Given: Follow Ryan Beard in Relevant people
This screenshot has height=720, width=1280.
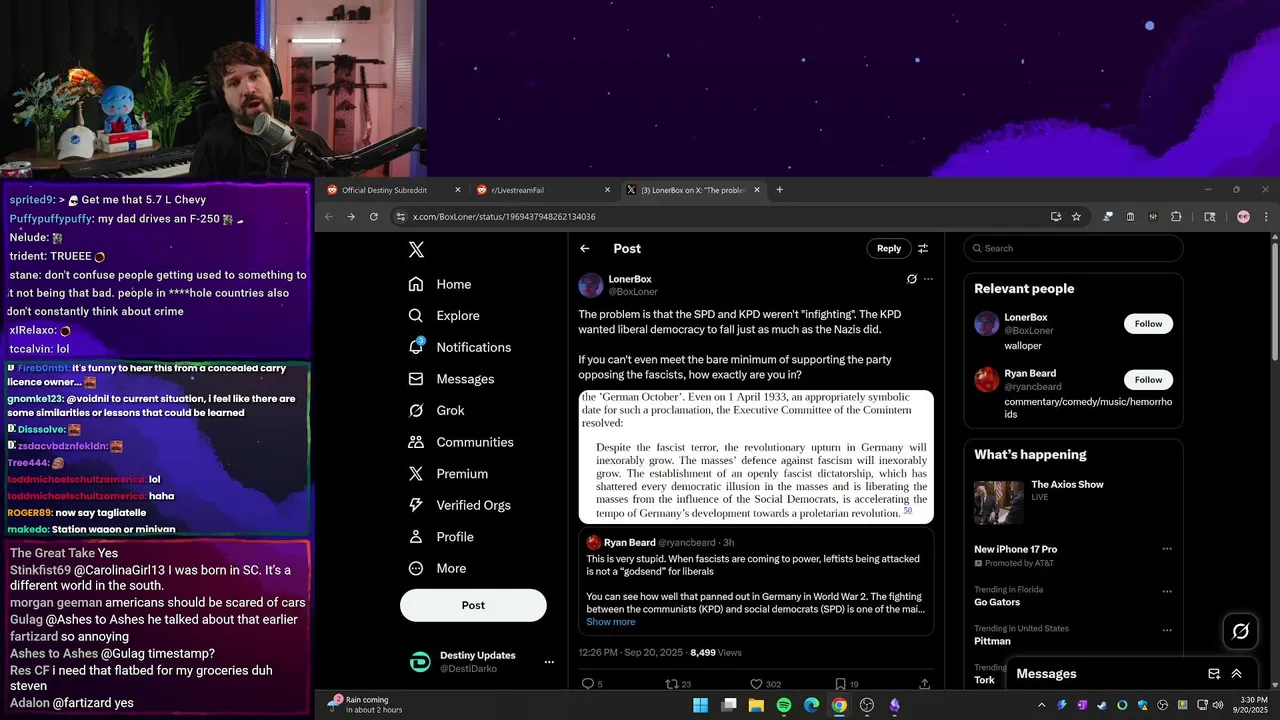Looking at the screenshot, I should (1148, 380).
